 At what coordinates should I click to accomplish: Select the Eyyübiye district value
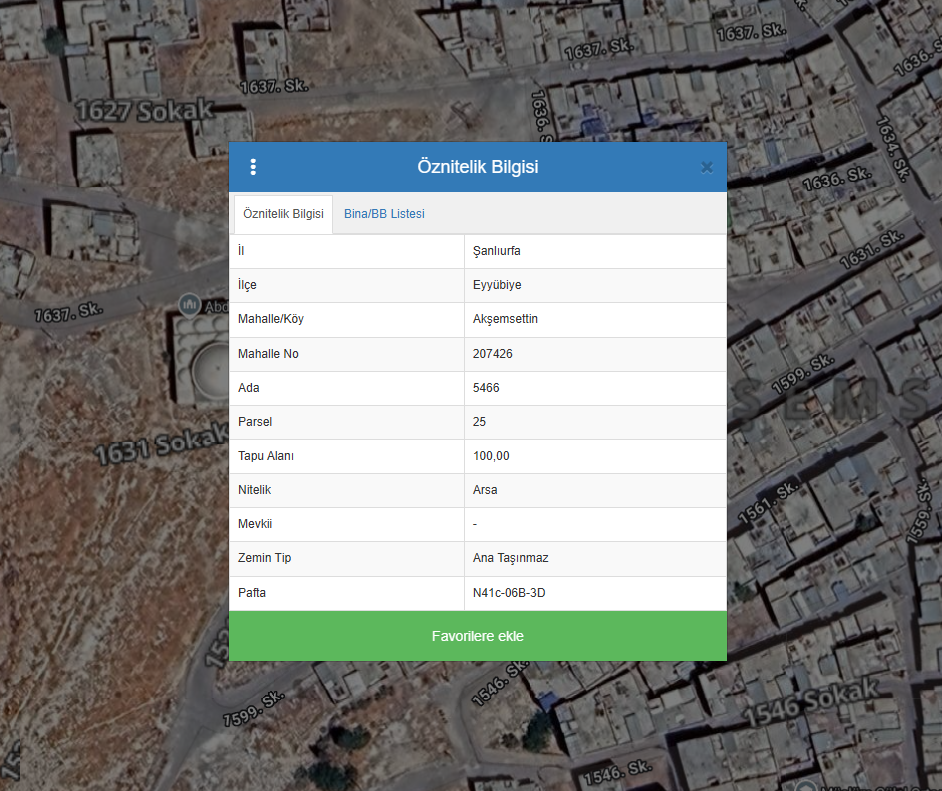[x=497, y=285]
